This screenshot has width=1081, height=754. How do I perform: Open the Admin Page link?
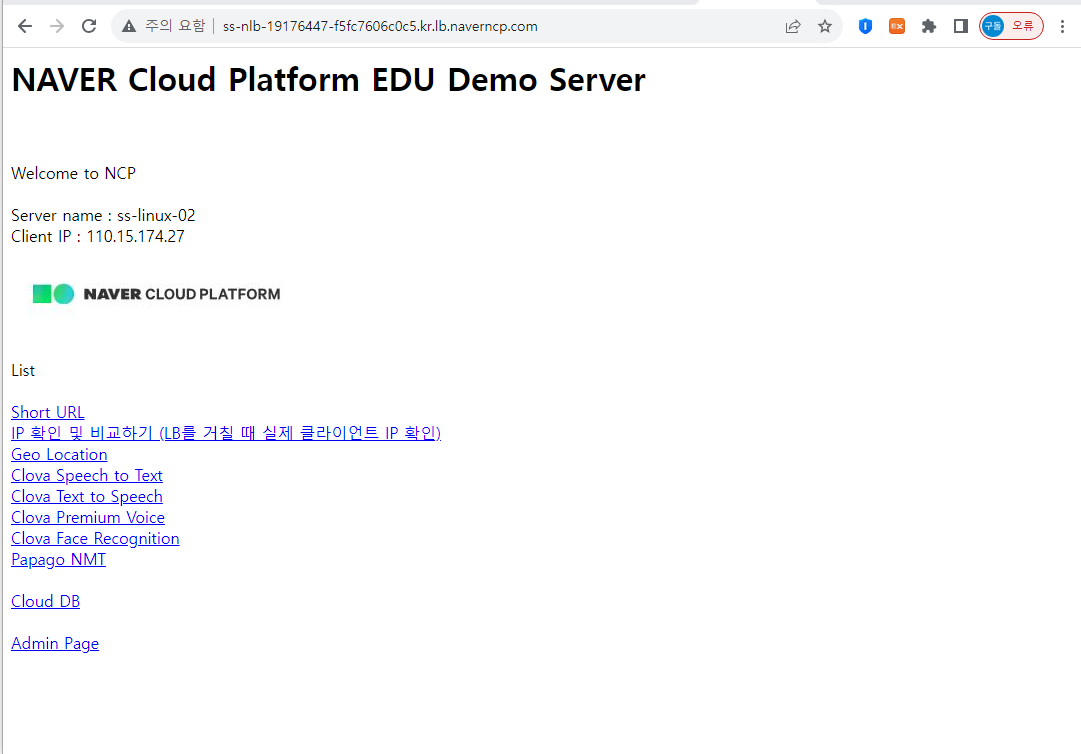pos(55,644)
